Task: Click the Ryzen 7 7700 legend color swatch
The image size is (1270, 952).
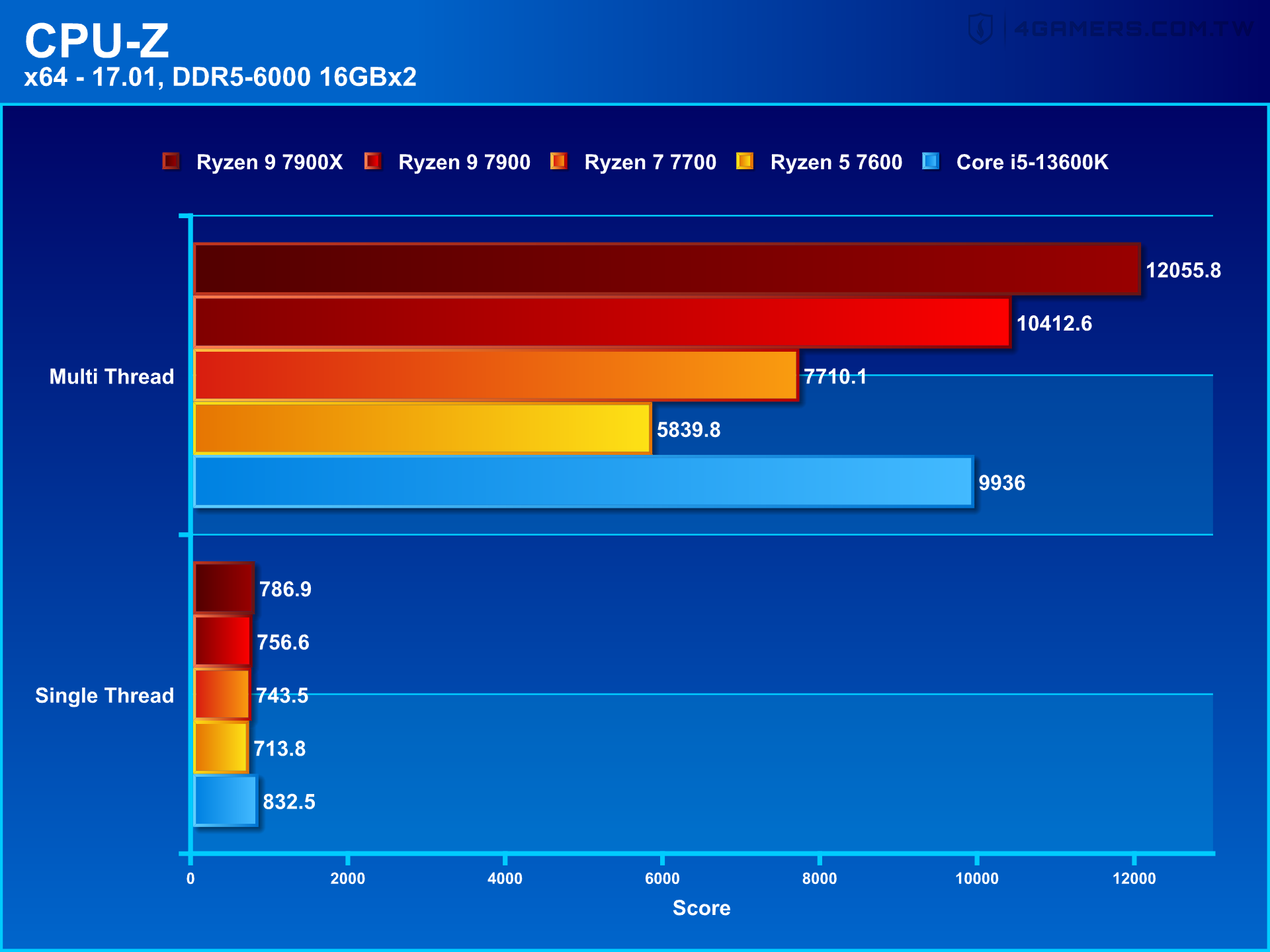Action: tap(559, 161)
